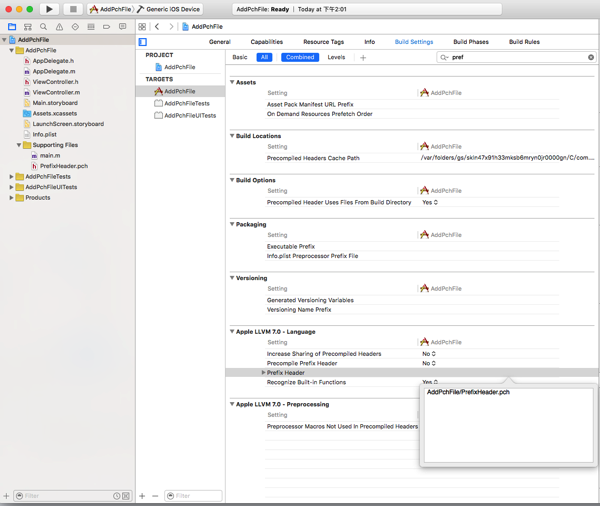The image size is (600, 506).
Task: Open the Info tab
Action: pos(369,42)
